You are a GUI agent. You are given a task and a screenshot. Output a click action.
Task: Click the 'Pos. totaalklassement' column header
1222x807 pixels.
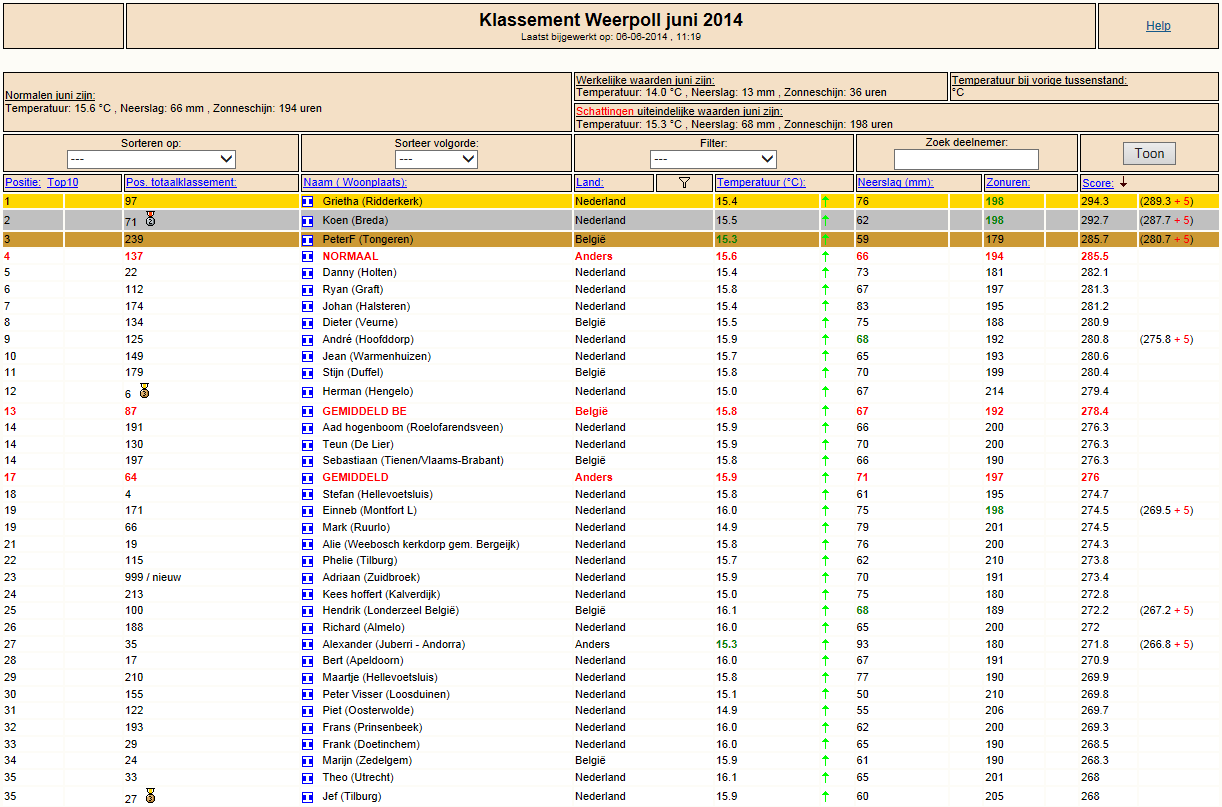[x=181, y=183]
